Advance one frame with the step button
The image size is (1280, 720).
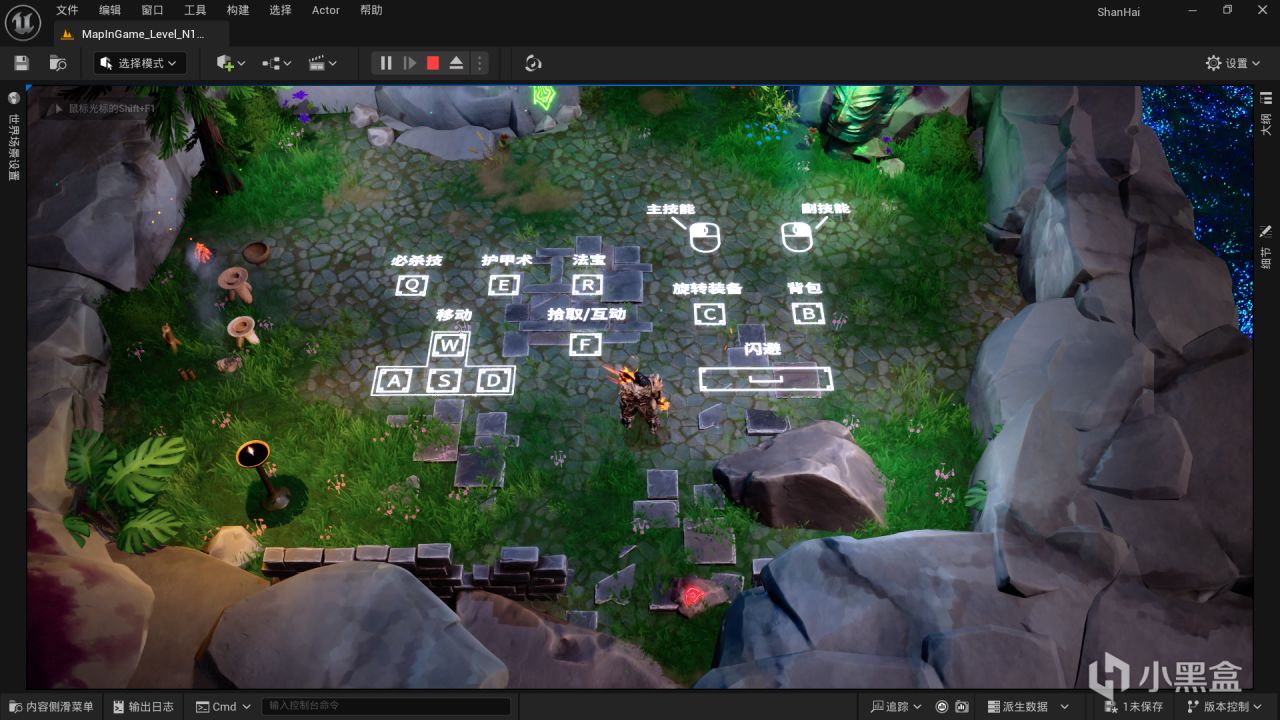[x=409, y=63]
